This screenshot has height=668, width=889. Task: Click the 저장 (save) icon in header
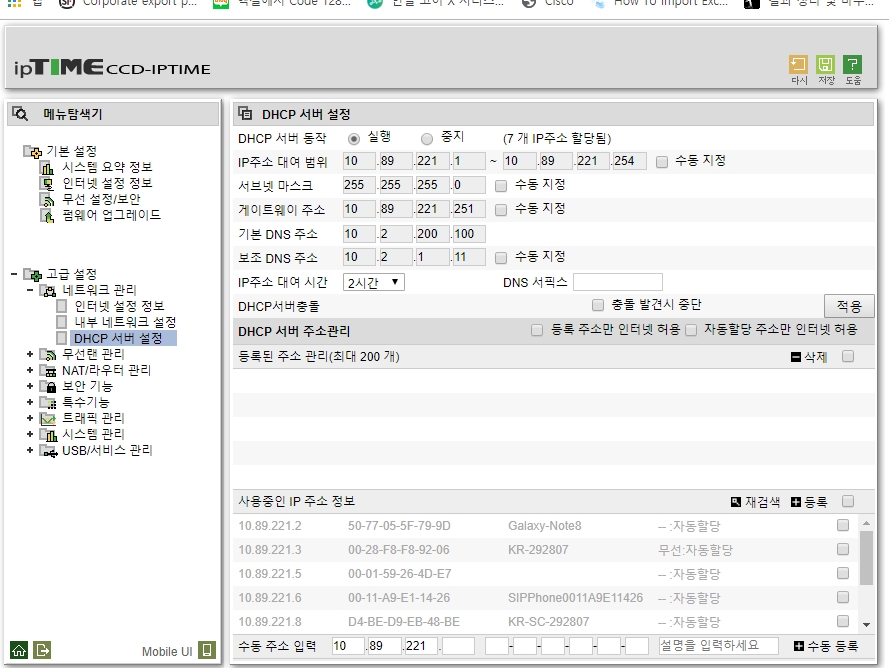tap(826, 65)
